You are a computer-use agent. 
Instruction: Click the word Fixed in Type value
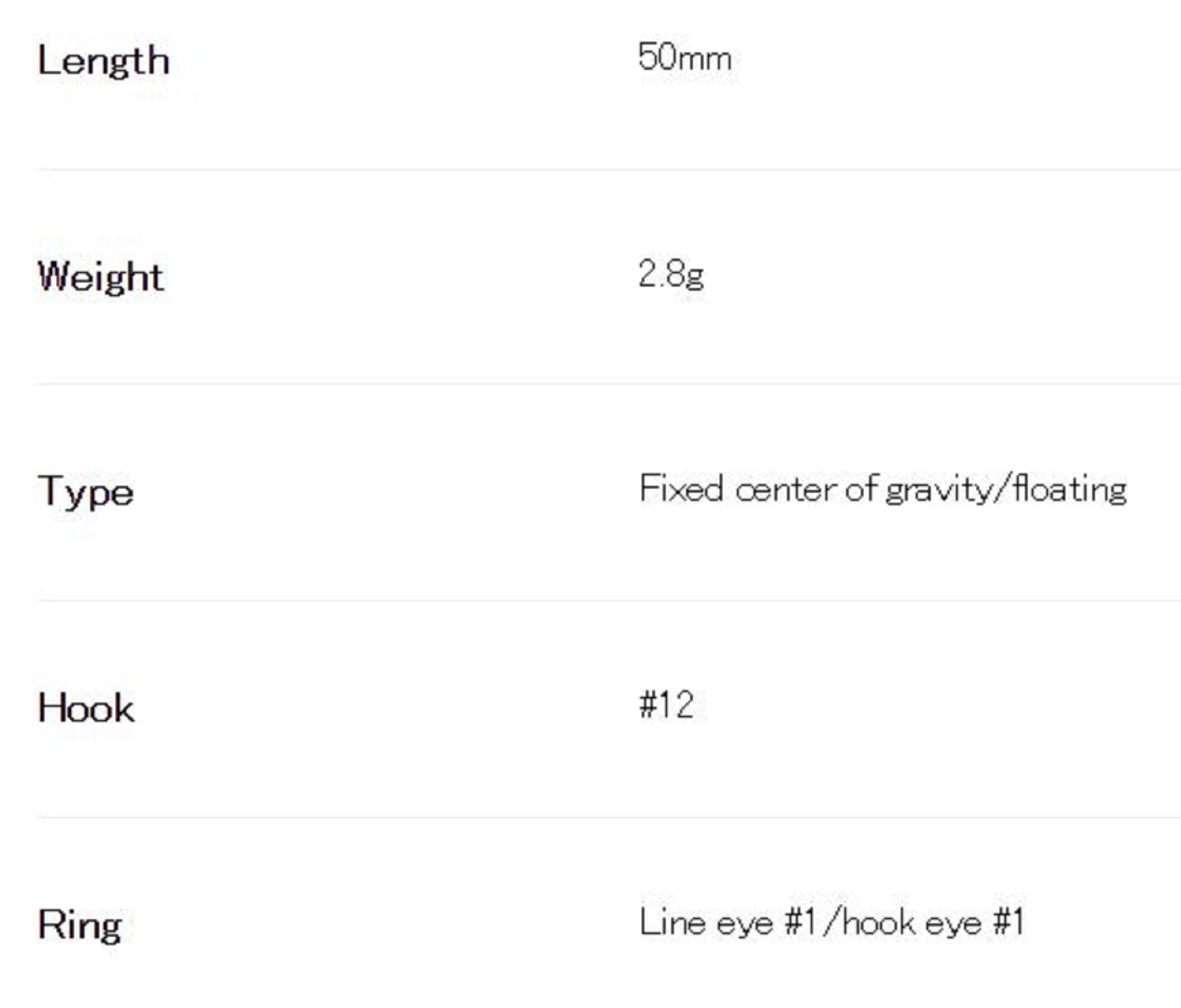pyautogui.click(x=681, y=489)
